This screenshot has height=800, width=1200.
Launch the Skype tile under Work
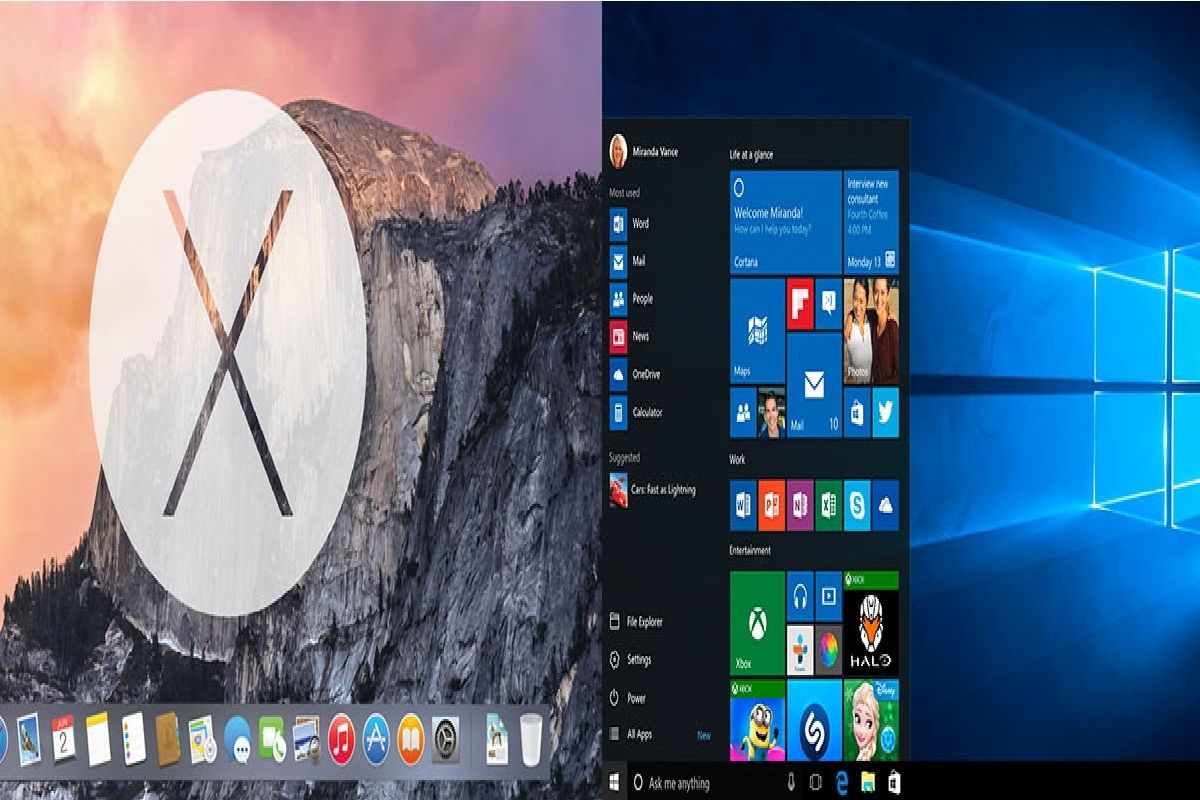pyautogui.click(x=857, y=505)
